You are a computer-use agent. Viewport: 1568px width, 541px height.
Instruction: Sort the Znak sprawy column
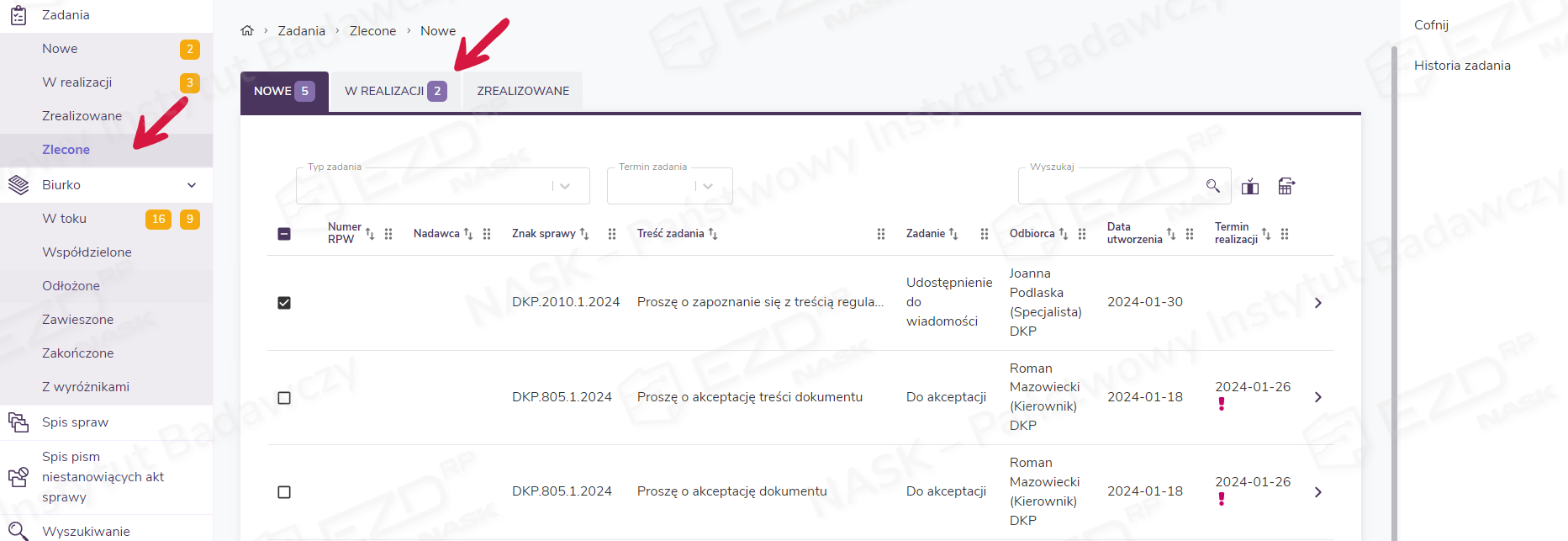click(584, 234)
